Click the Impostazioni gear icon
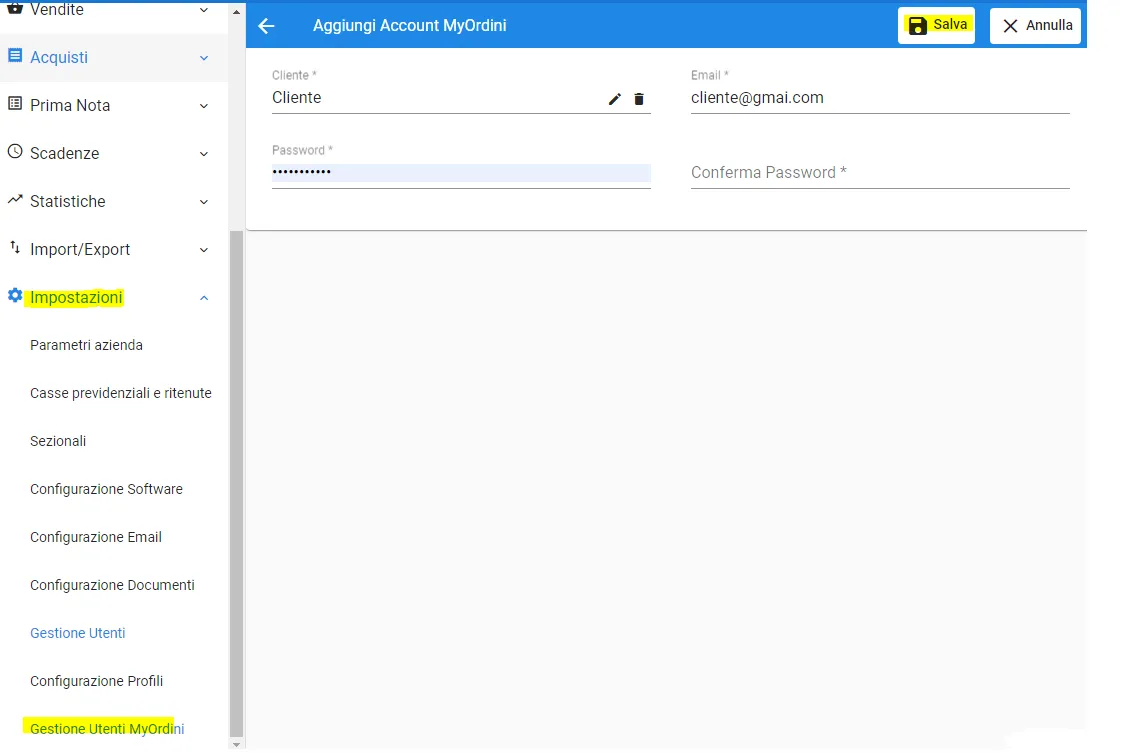The image size is (1133, 753). pyautogui.click(x=14, y=296)
